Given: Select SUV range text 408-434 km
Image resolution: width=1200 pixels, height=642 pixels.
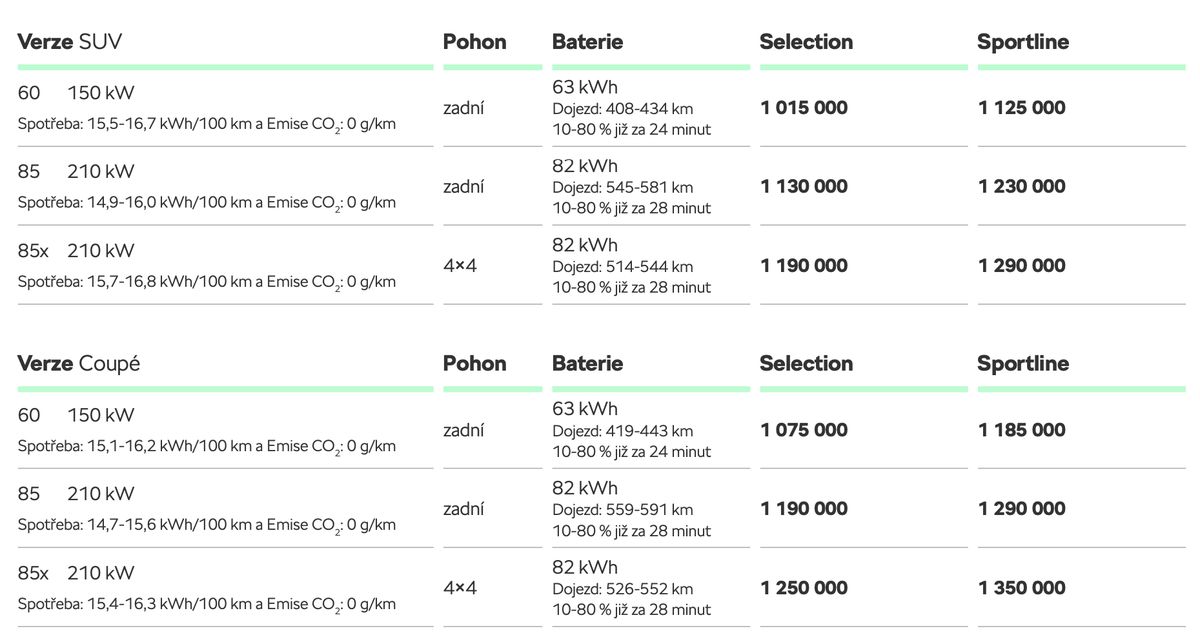Looking at the screenshot, I should tap(649, 108).
